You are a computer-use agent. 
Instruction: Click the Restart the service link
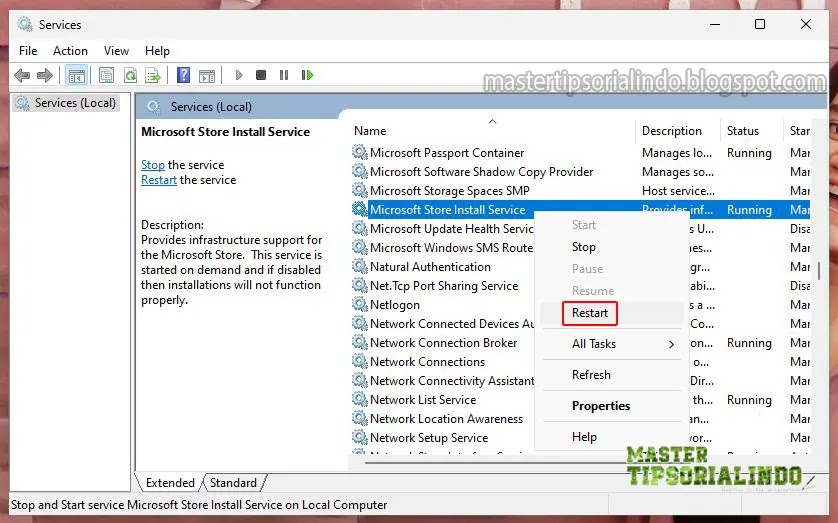point(159,180)
